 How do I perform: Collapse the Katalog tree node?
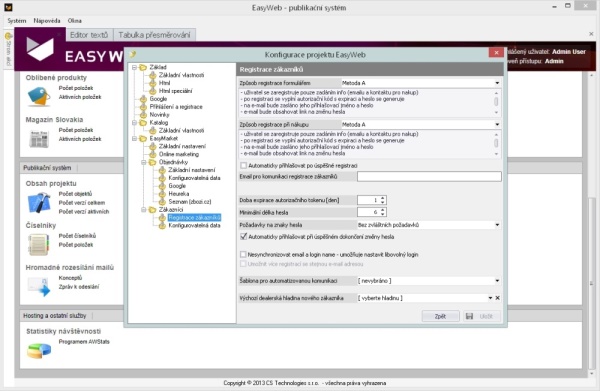134,123
